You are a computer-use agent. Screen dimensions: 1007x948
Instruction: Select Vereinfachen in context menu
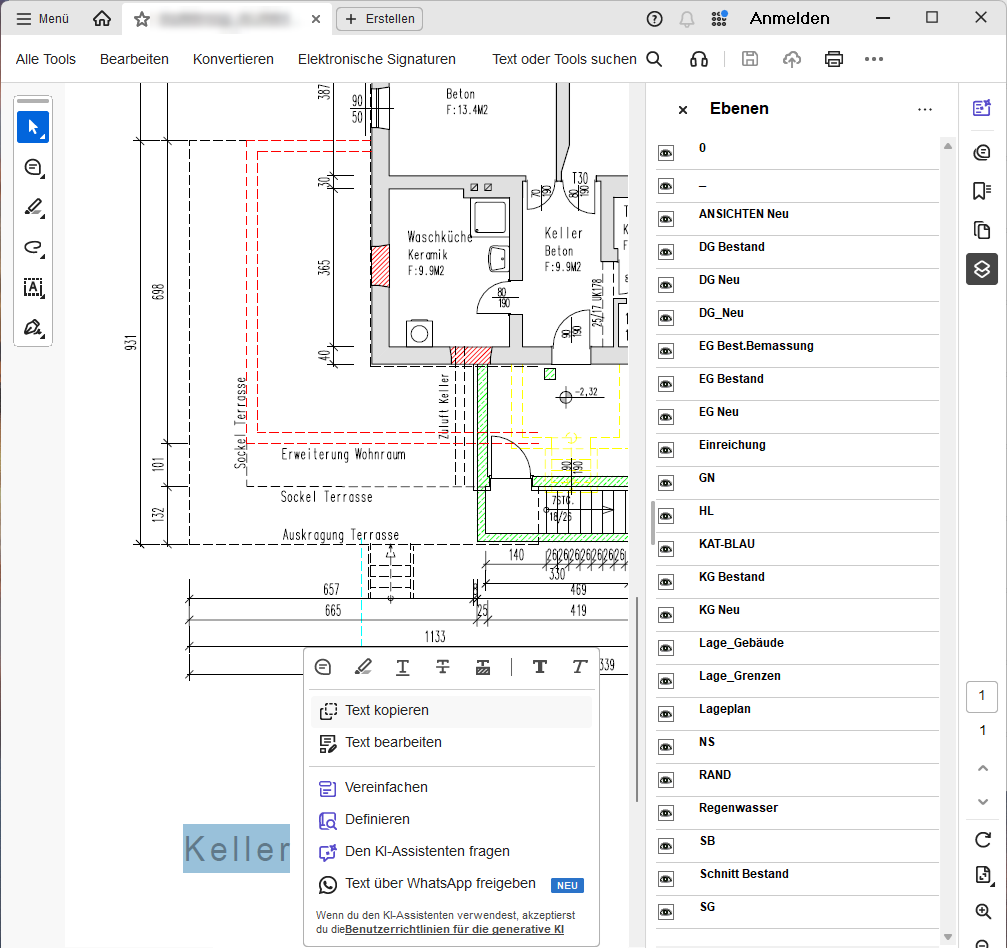click(x=451, y=787)
